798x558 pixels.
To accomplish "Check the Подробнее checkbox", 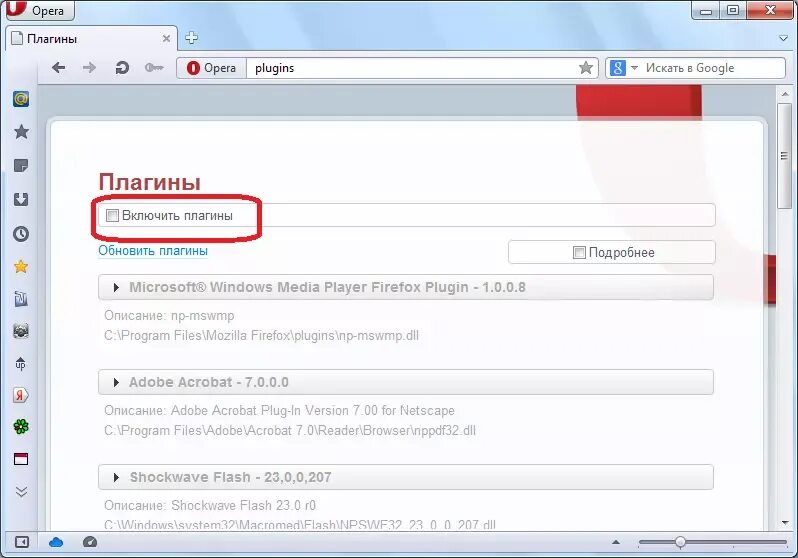I will (x=579, y=253).
